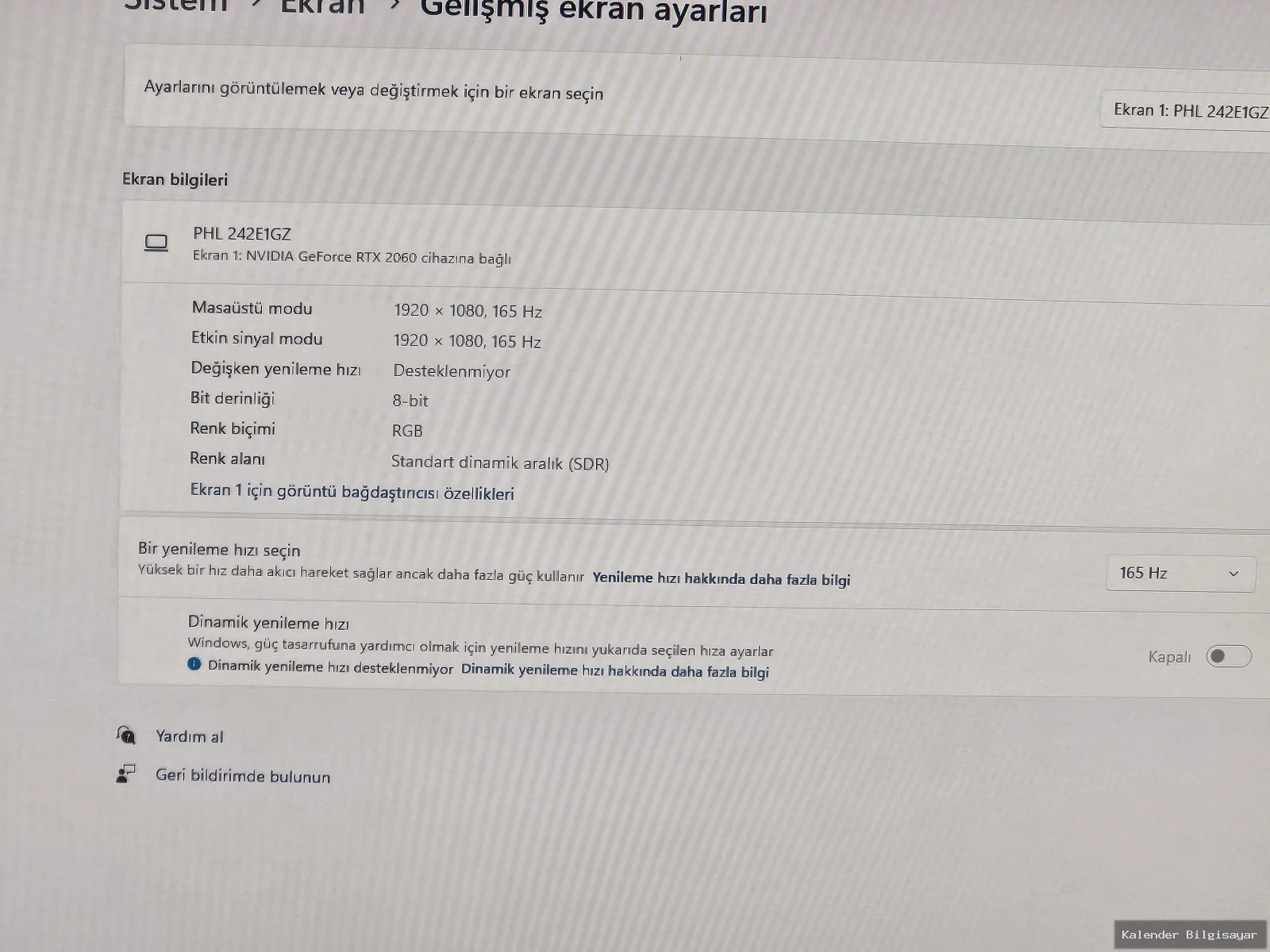This screenshot has width=1270, height=952.
Task: Click the 8-bit value
Action: pos(410,401)
